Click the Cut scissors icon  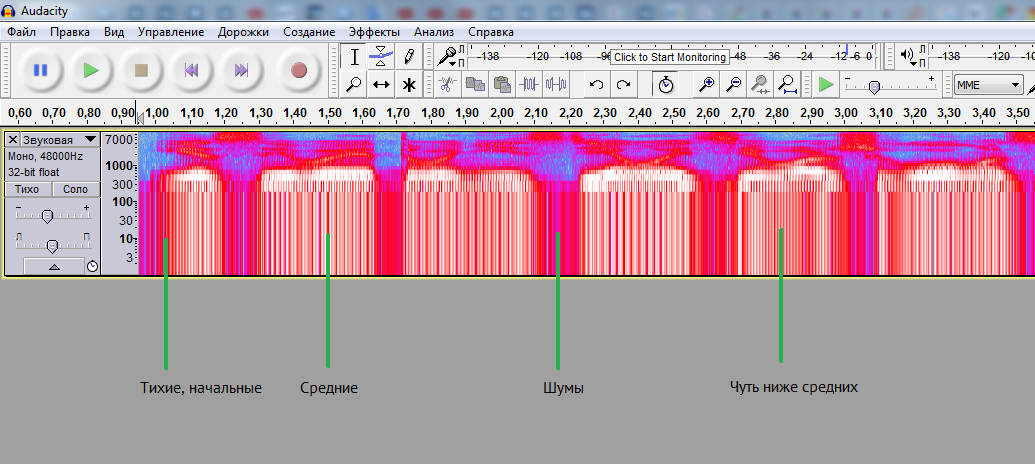(448, 84)
